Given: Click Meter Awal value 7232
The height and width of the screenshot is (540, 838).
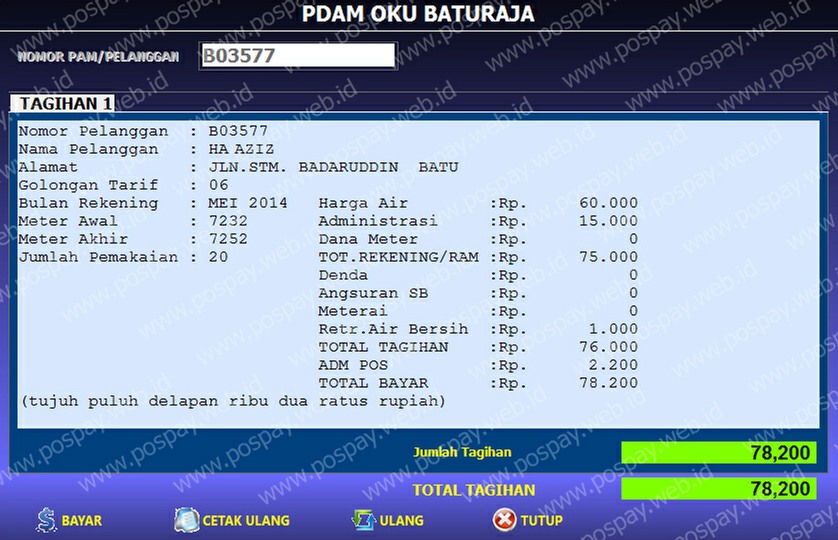Looking at the screenshot, I should tap(228, 221).
